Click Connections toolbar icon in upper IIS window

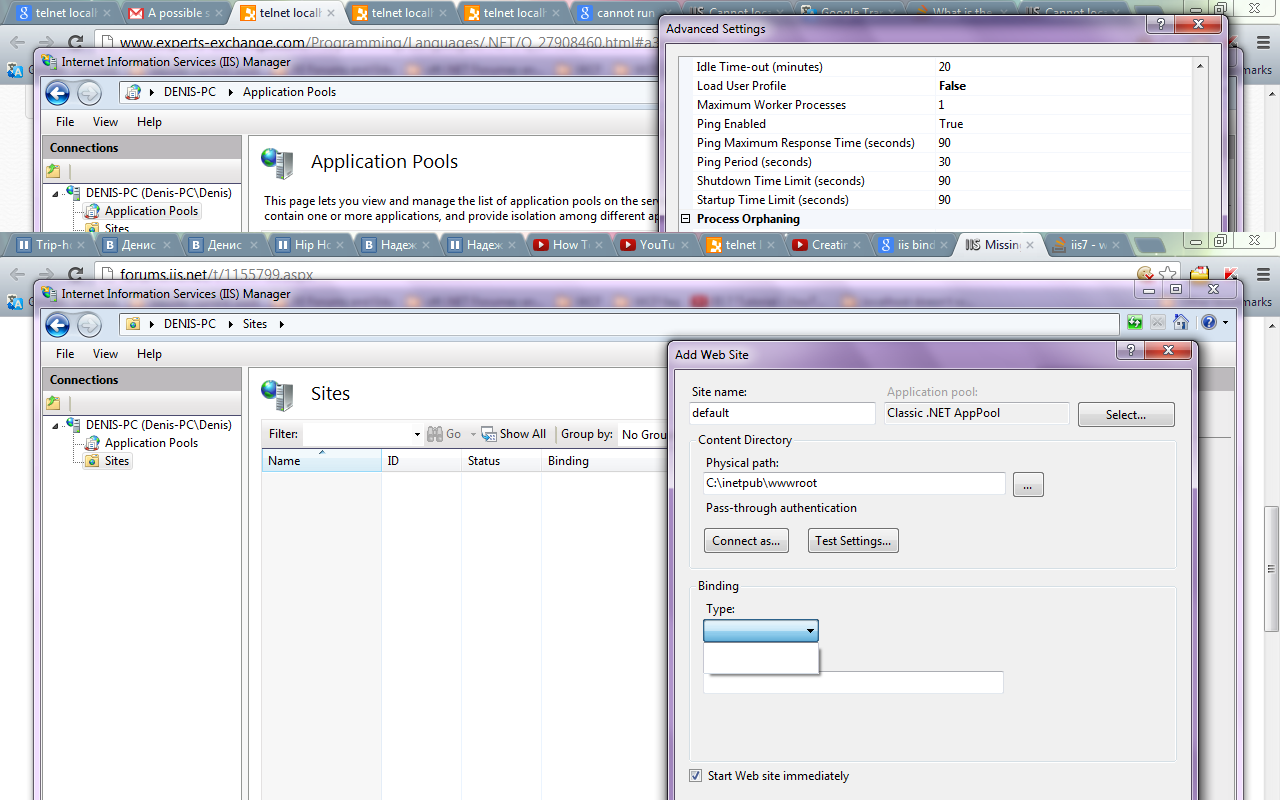coord(53,171)
